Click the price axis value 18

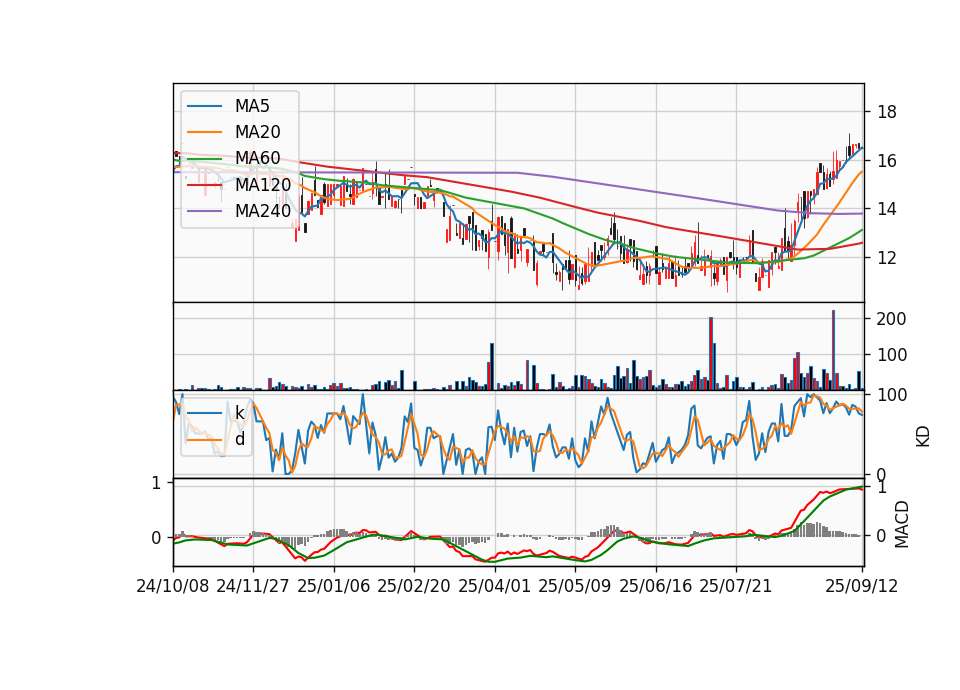pyautogui.click(x=887, y=112)
